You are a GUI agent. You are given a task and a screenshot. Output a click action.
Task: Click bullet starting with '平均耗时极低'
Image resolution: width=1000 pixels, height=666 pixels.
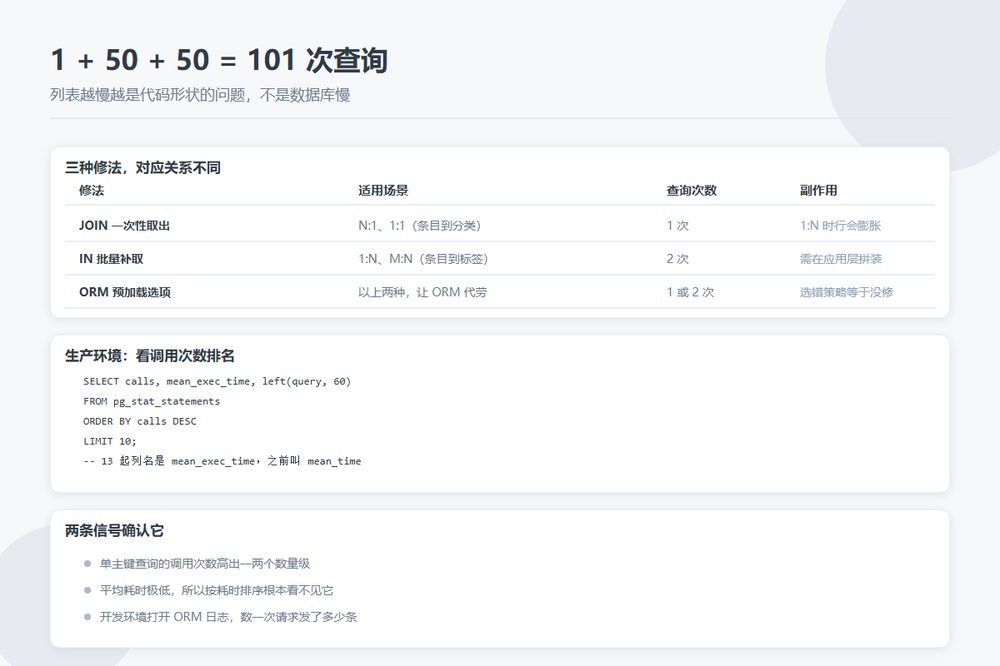click(216, 590)
